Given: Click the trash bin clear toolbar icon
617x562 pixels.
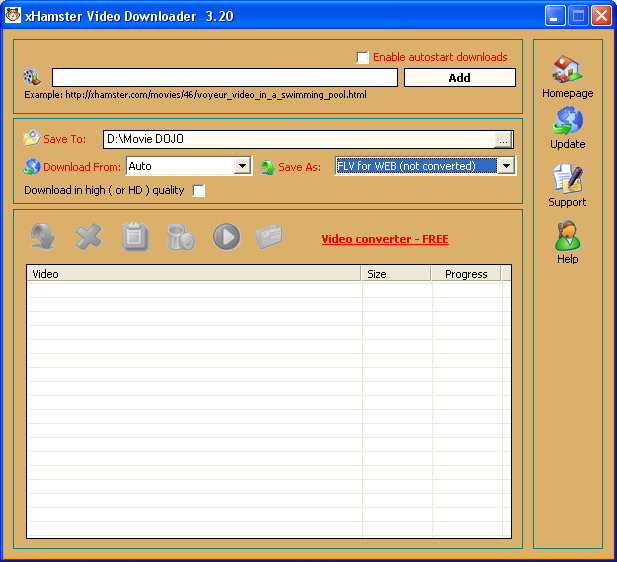Looking at the screenshot, I should [181, 237].
